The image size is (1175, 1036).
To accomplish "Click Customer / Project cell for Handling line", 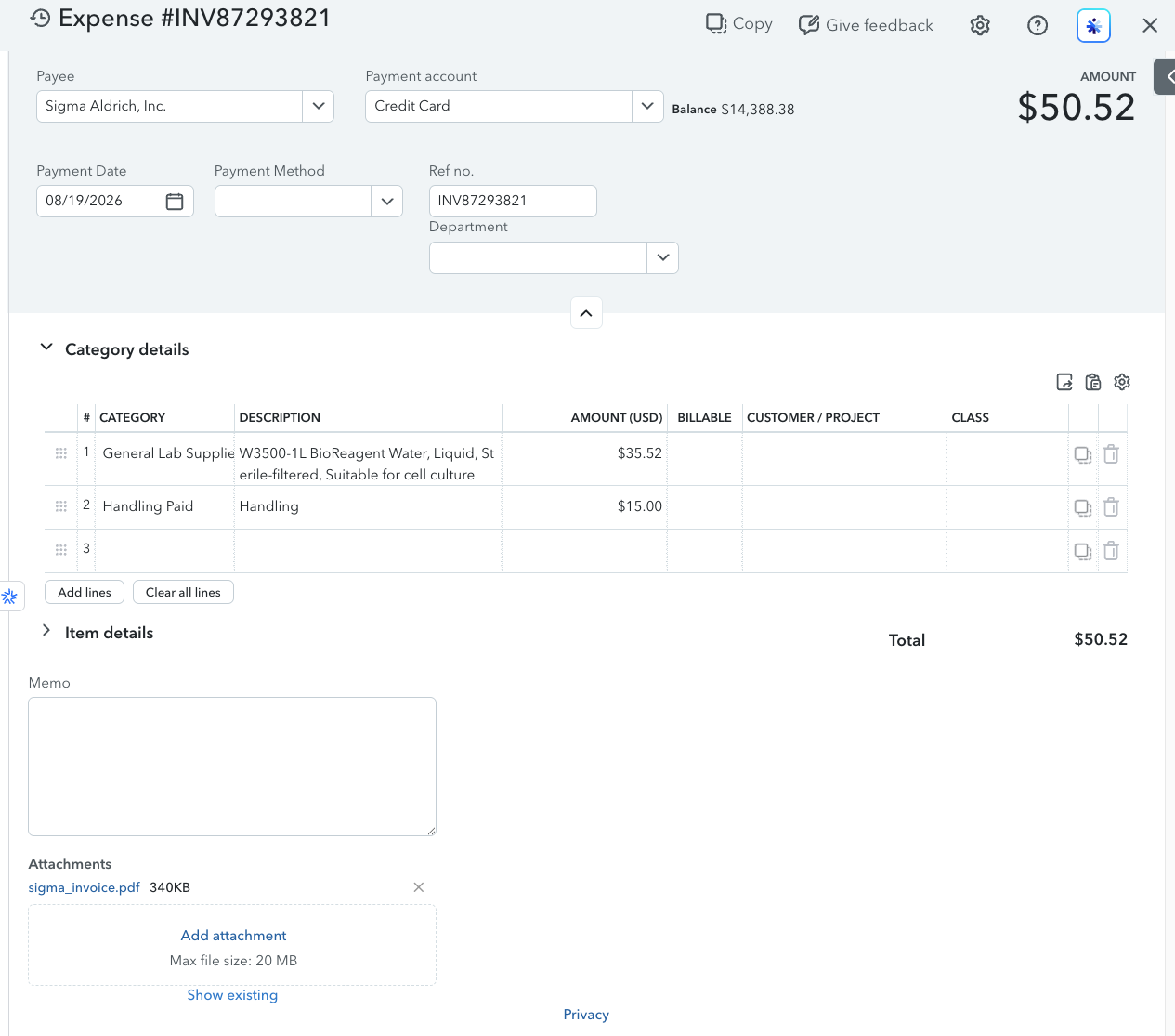I will (x=844, y=507).
